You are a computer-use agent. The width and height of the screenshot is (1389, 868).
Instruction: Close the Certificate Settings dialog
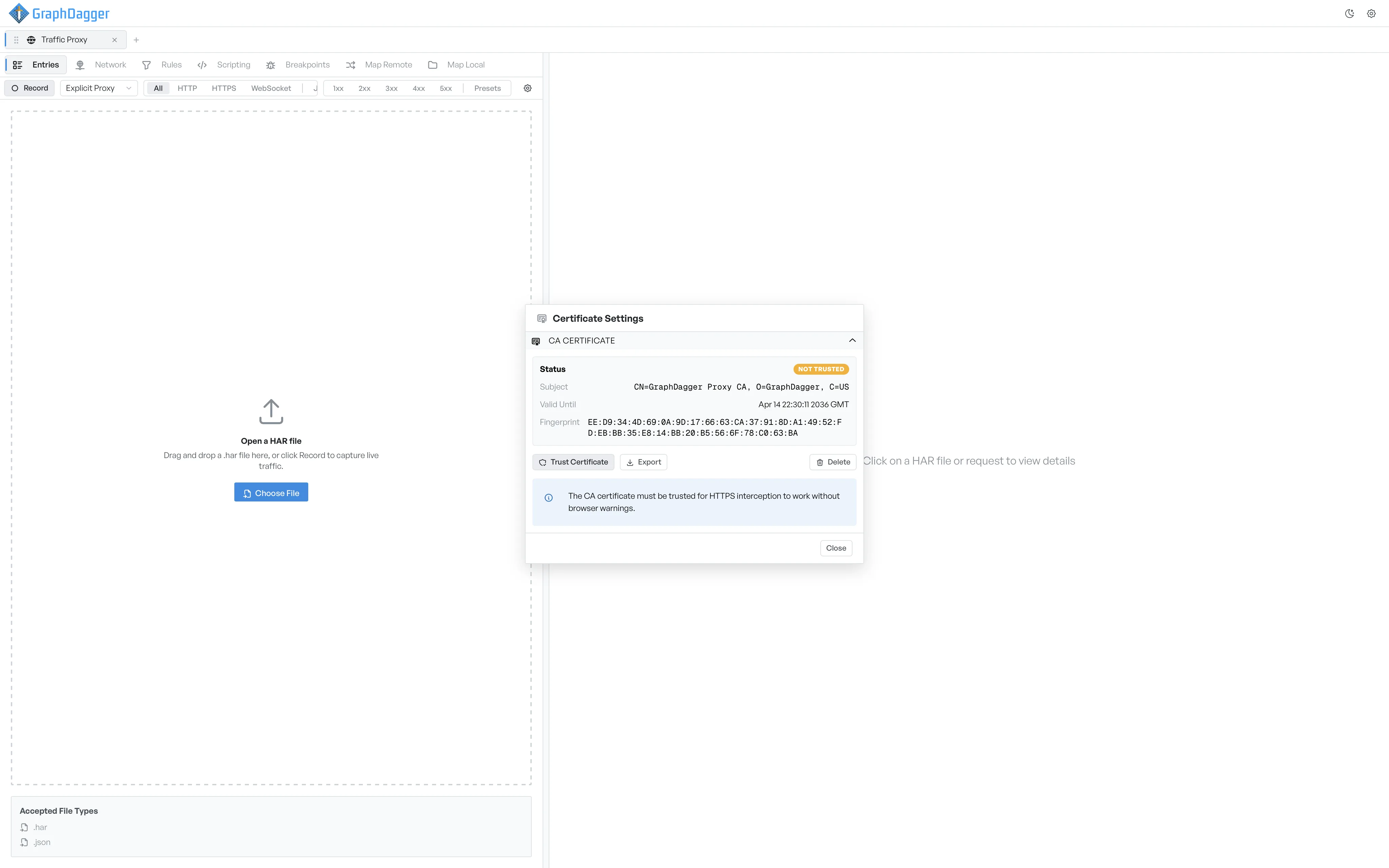click(836, 548)
